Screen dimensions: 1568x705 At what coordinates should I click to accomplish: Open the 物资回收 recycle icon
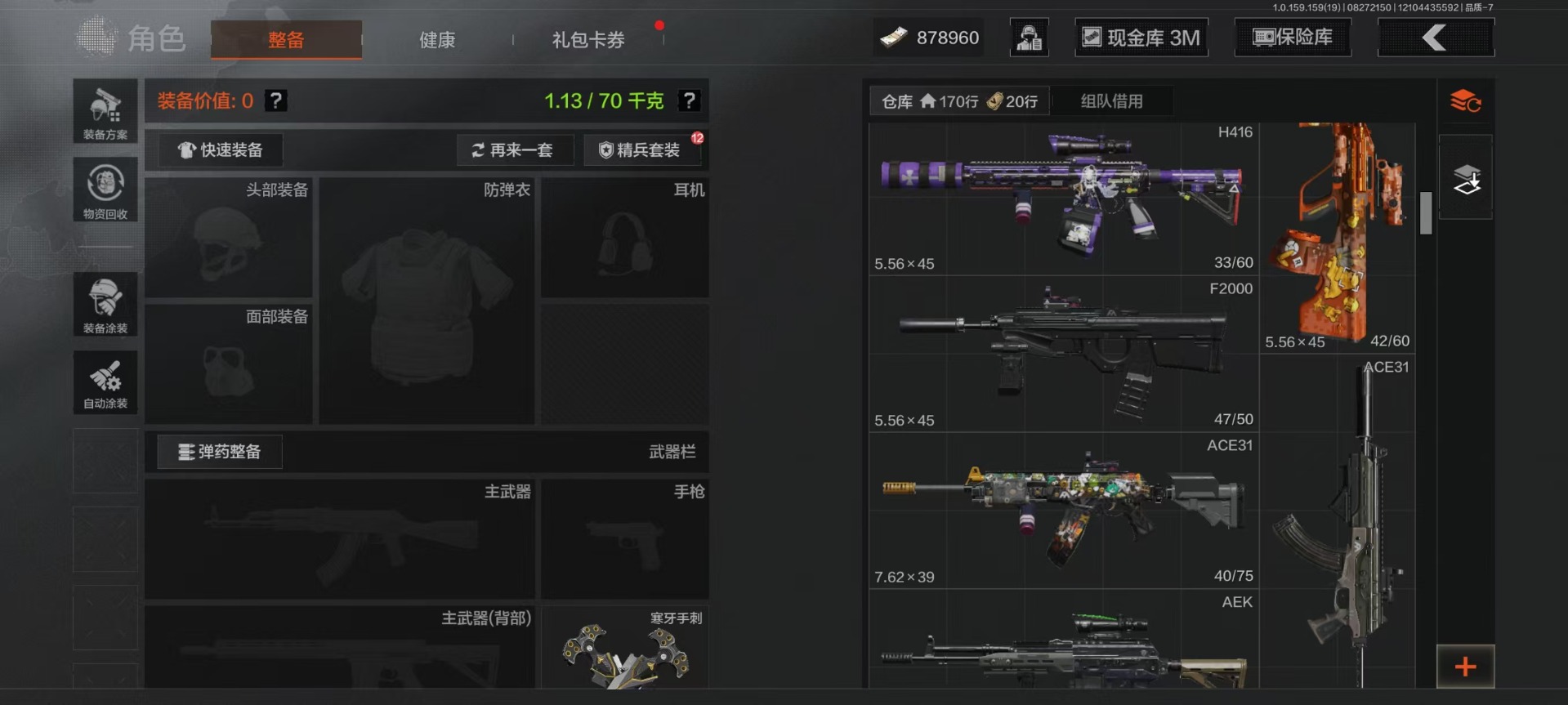click(x=105, y=190)
